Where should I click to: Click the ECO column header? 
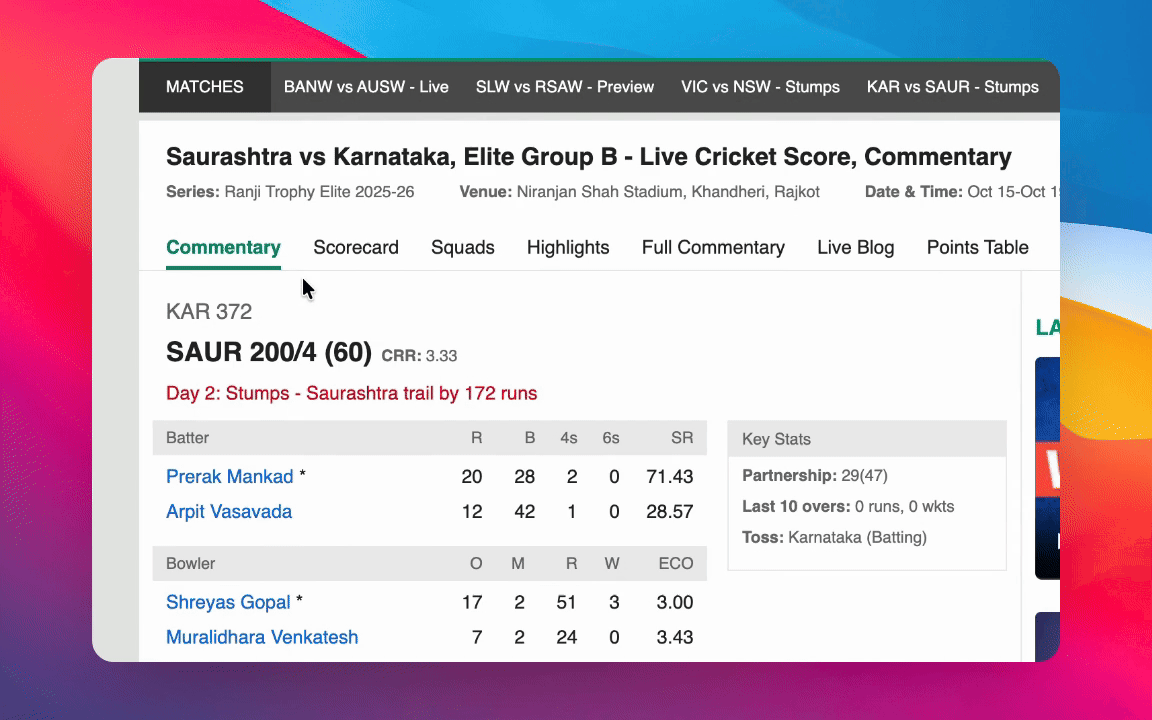click(675, 564)
